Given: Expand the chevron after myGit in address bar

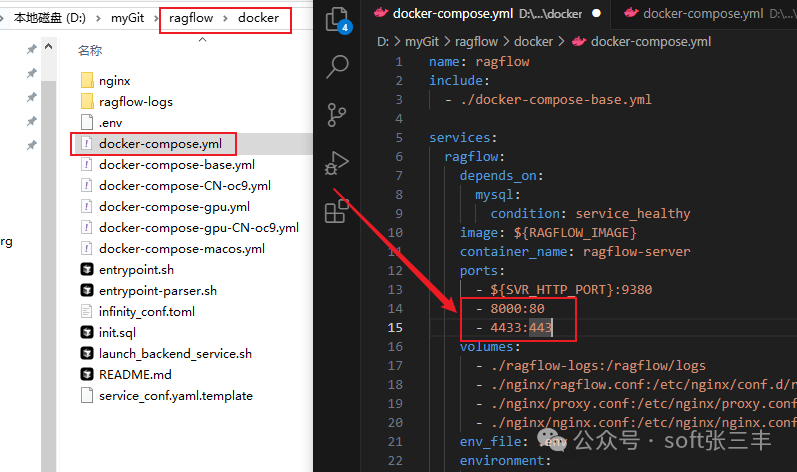Looking at the screenshot, I should [156, 18].
